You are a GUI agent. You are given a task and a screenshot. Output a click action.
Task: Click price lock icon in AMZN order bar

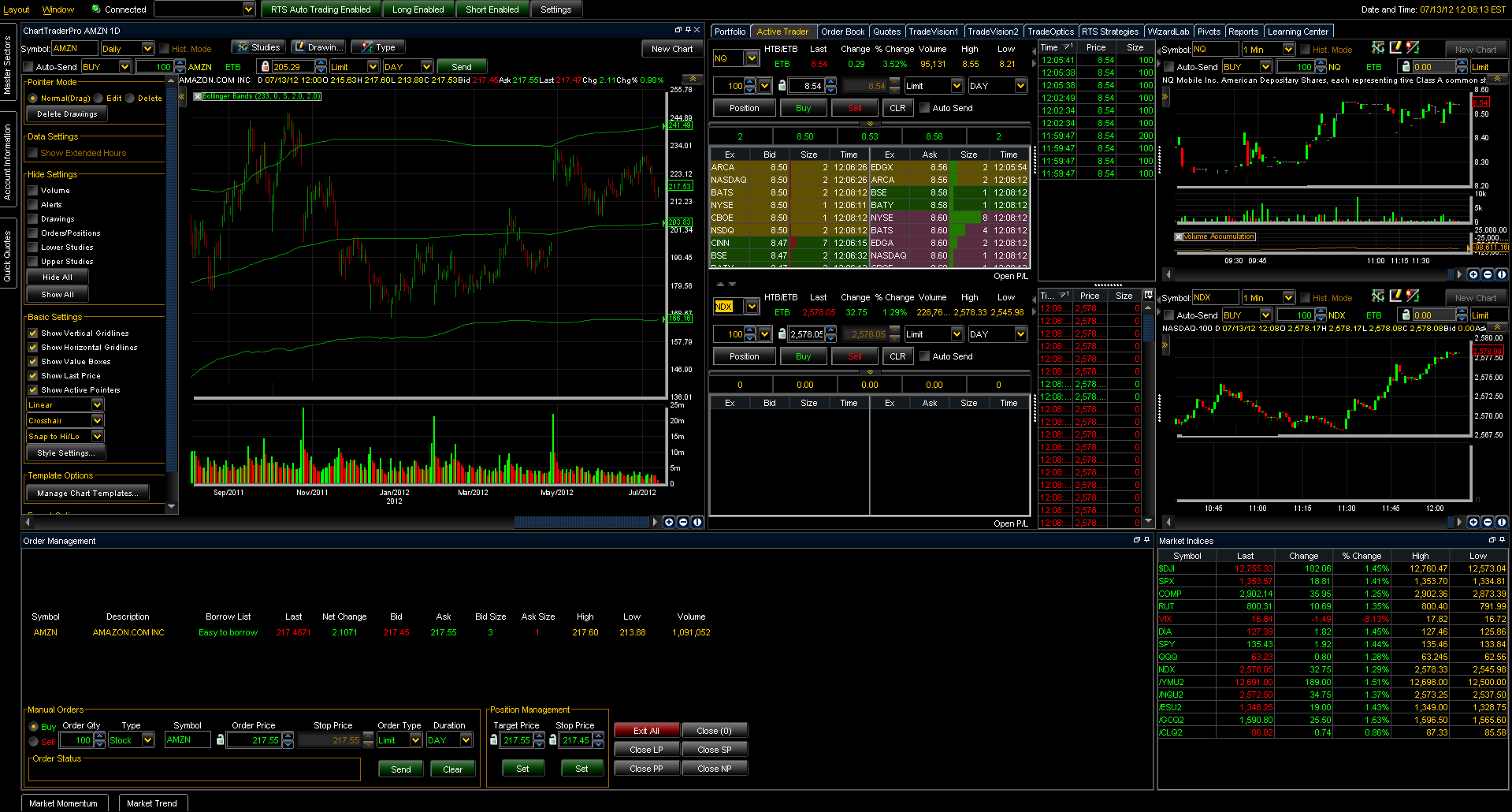[x=265, y=67]
